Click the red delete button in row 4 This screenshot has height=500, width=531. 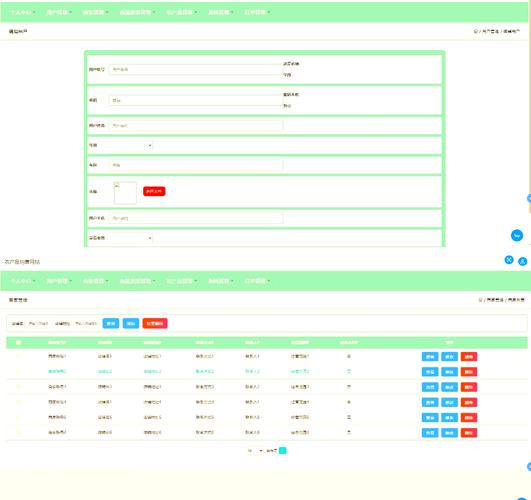coord(469,402)
